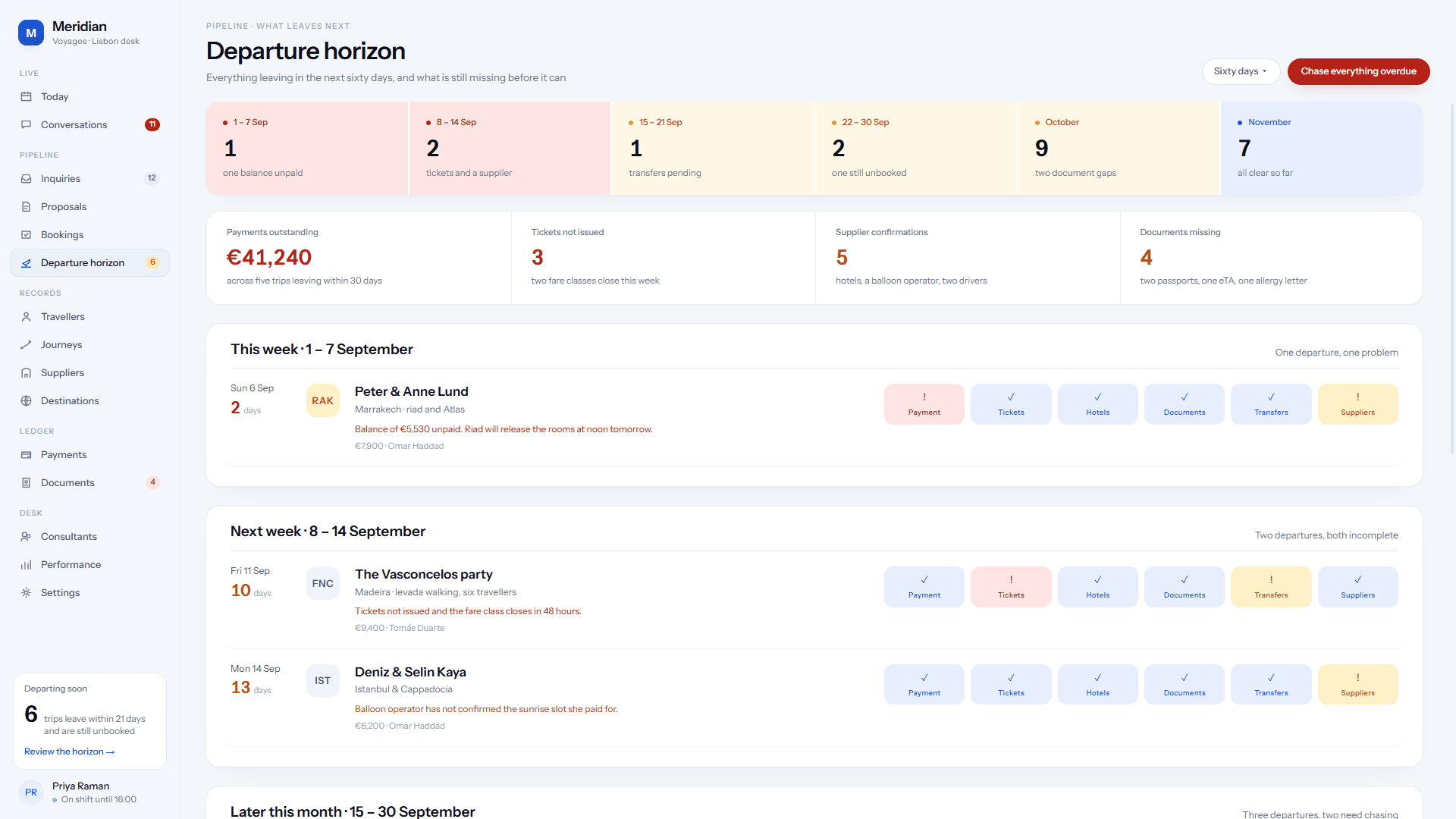Select the October horizon card

point(1119,149)
